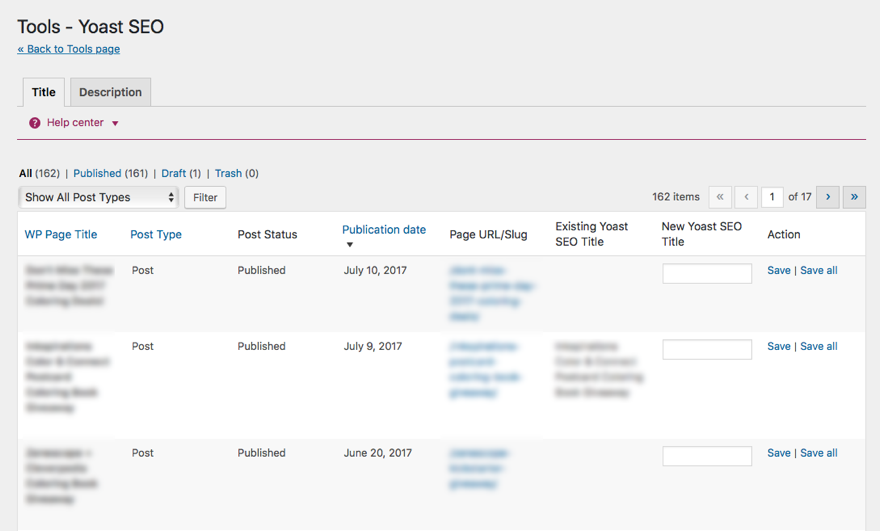
Task: Expand the Help center dropdown arrow
Action: point(115,124)
